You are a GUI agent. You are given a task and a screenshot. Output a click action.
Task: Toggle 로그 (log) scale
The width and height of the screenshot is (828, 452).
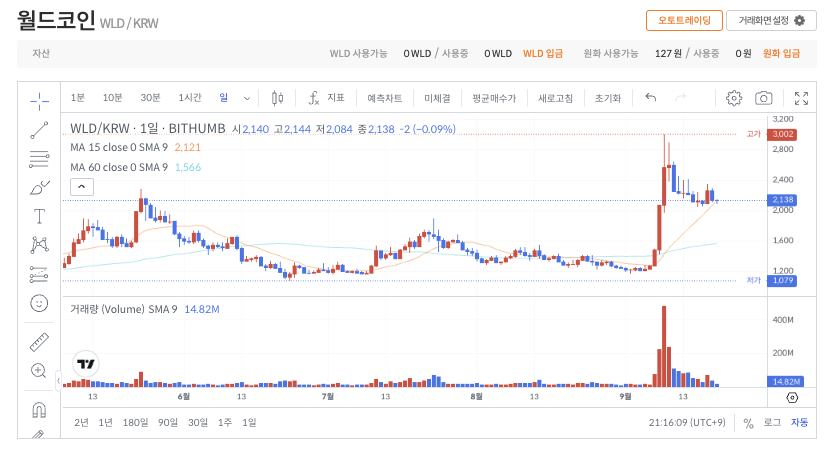click(x=772, y=423)
